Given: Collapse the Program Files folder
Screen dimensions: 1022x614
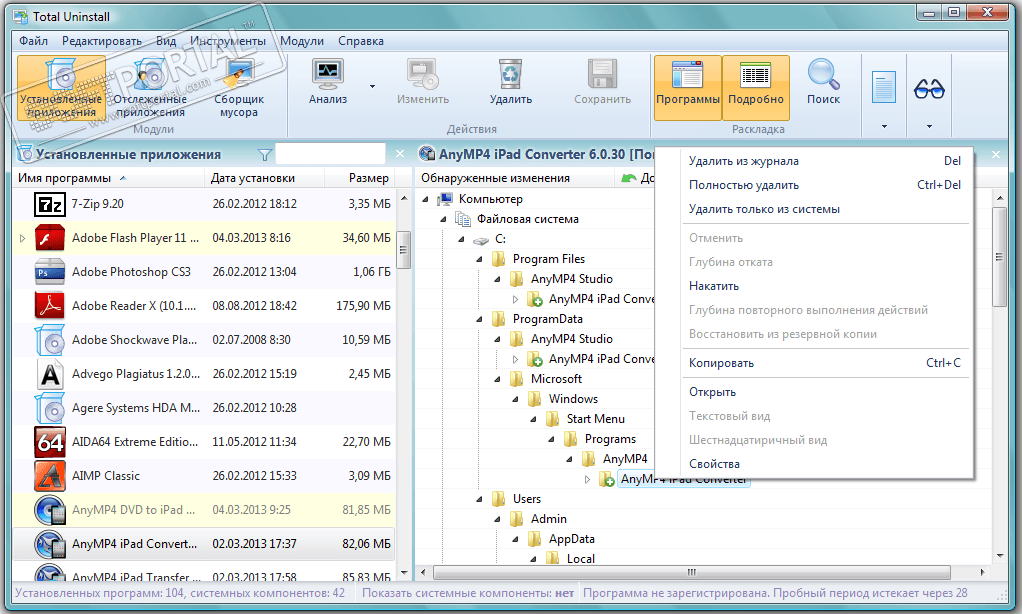Looking at the screenshot, I should coord(479,259).
